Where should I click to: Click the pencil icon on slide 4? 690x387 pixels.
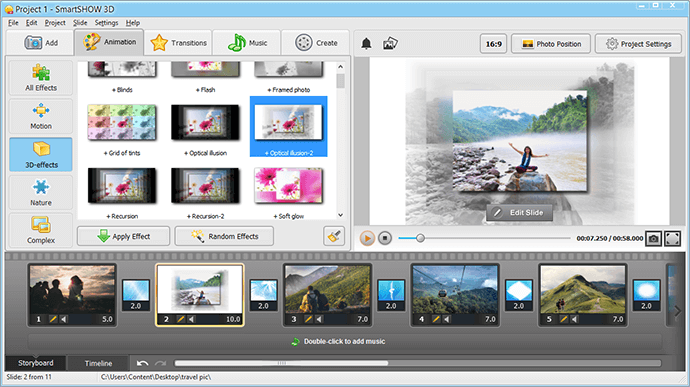[x=436, y=319]
